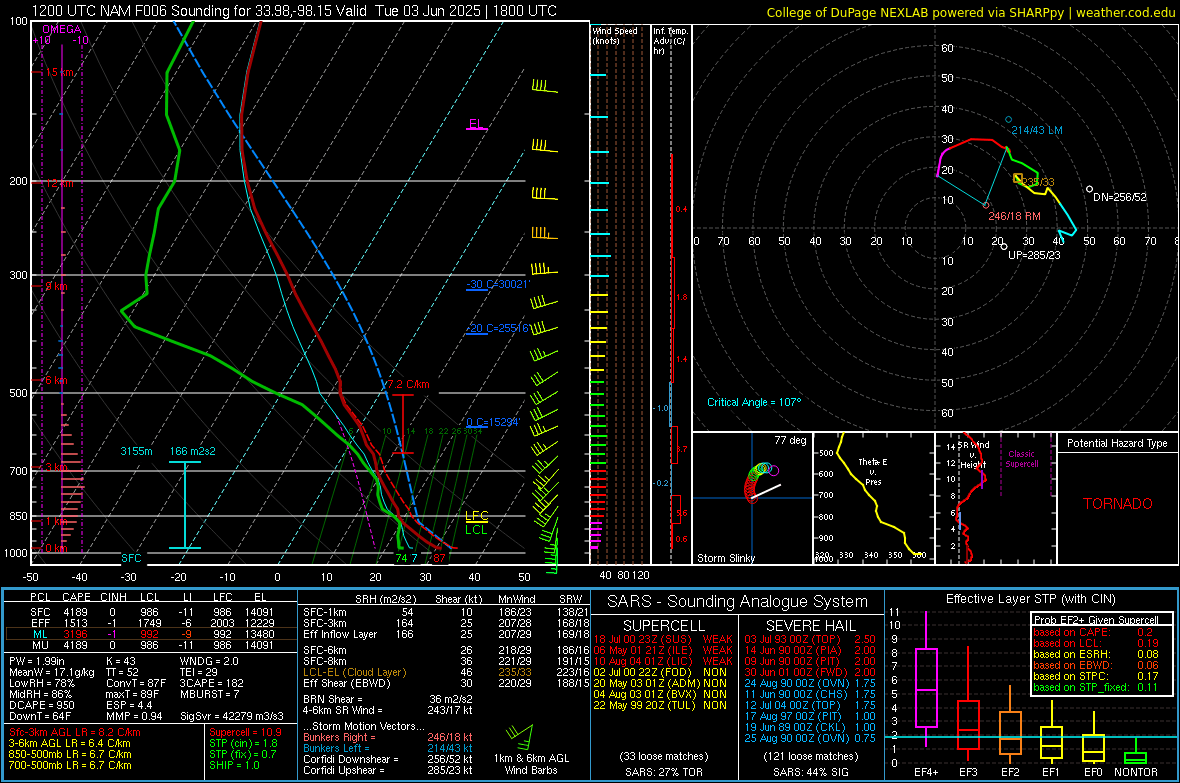Screen dimensions: 1180x783
Task: Click the surface temperature value 87
Action: pyautogui.click(x=439, y=558)
